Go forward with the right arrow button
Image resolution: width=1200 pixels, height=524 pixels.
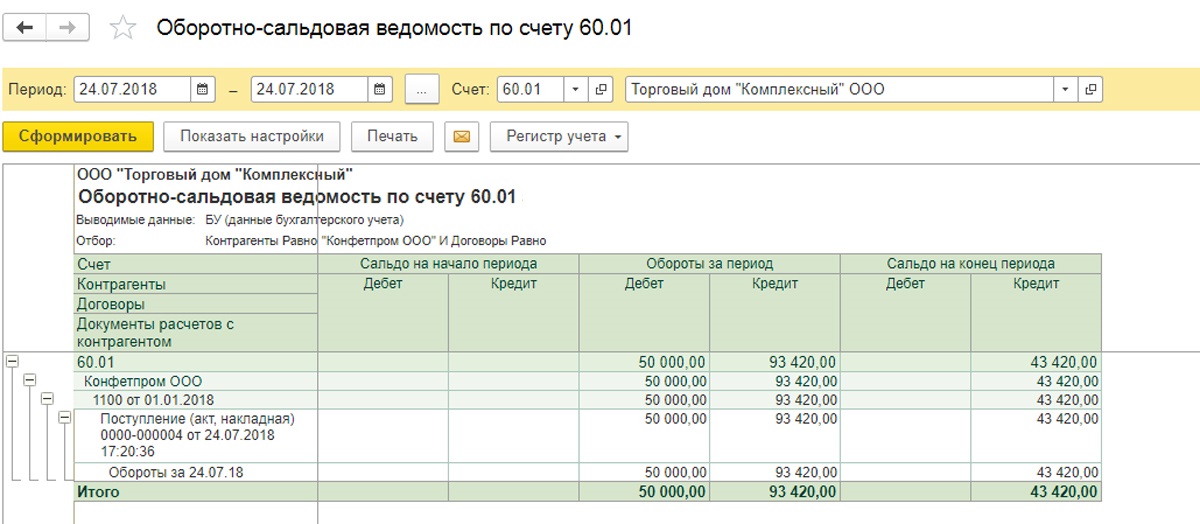click(67, 28)
